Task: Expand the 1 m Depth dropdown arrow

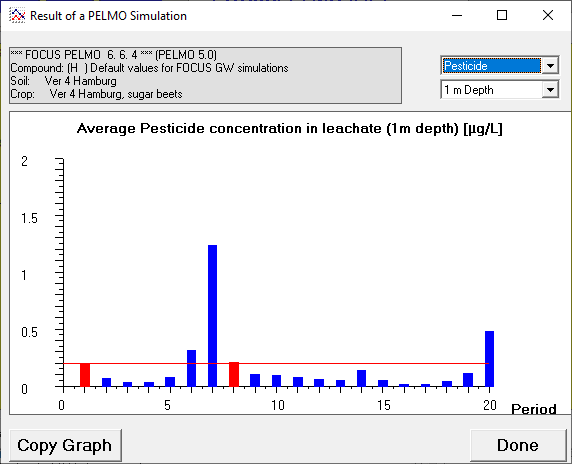Action: tap(550, 90)
